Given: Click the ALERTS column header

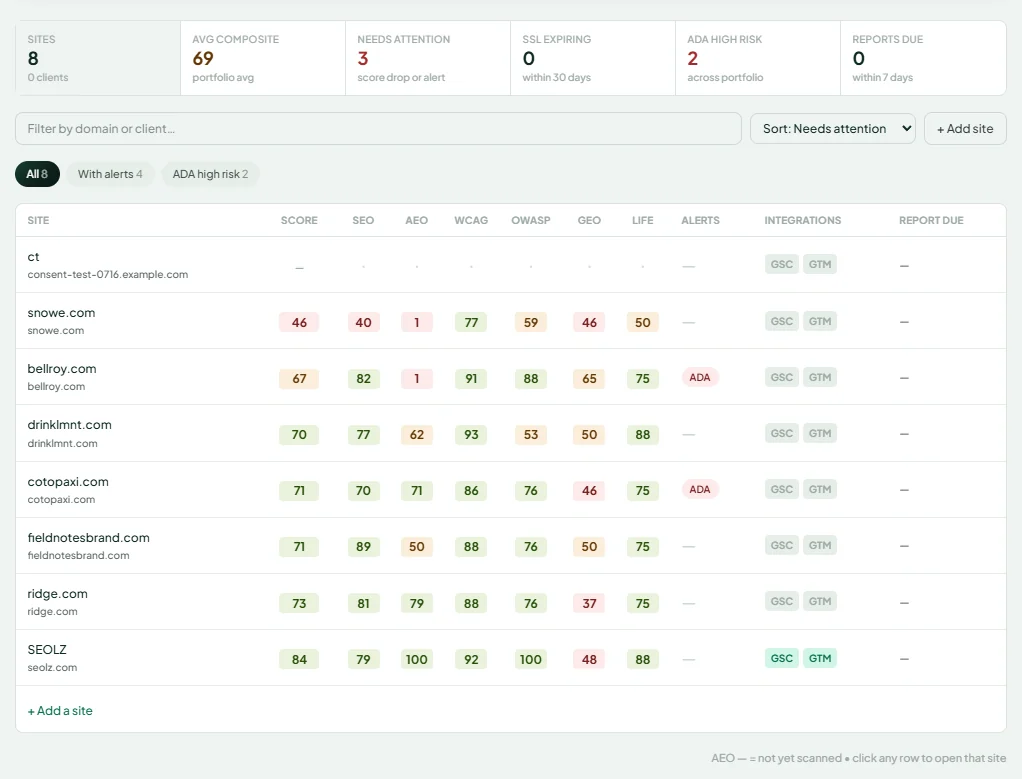Looking at the screenshot, I should (701, 220).
